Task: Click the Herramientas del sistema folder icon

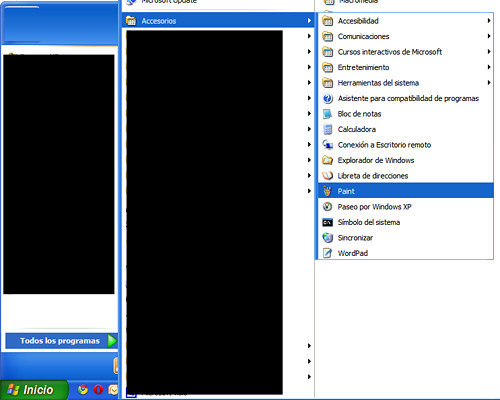Action: (x=327, y=83)
